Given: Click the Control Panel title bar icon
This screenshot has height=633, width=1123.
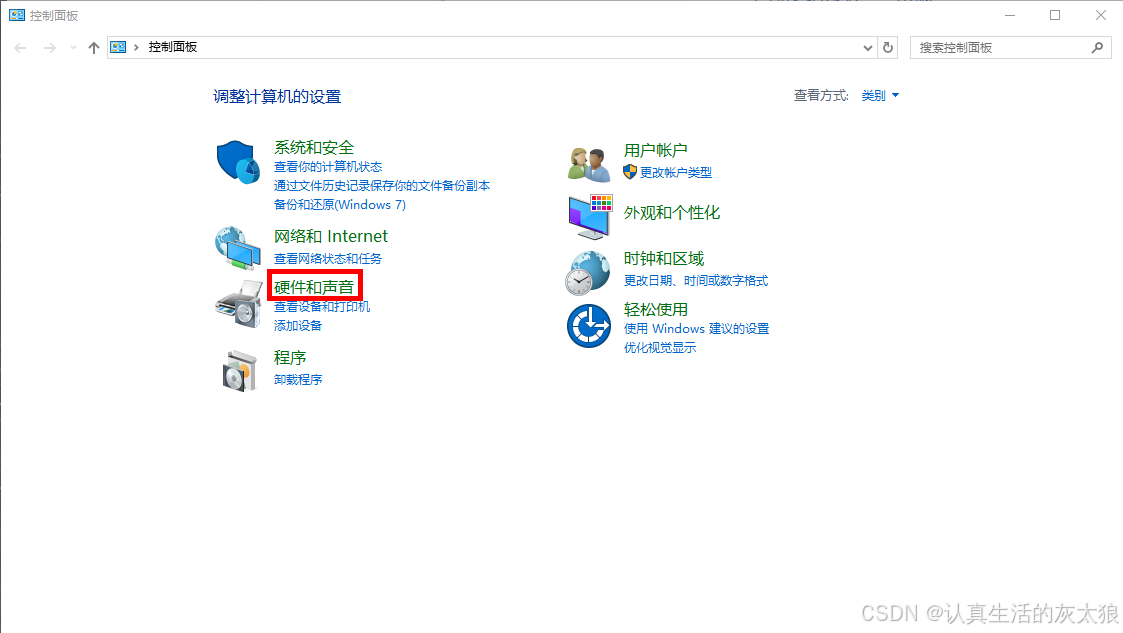Looking at the screenshot, I should point(16,15).
